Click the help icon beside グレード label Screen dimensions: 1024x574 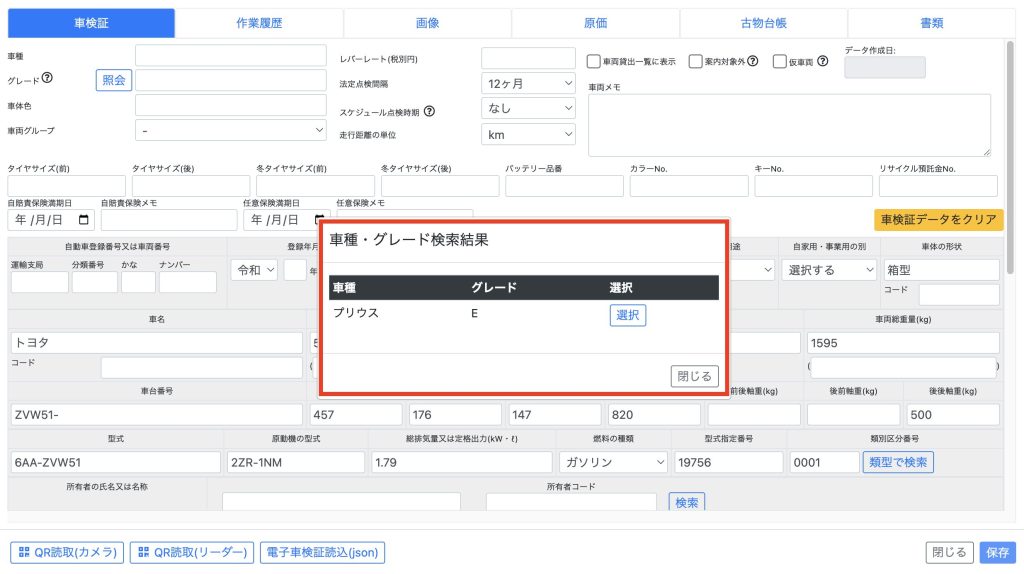(47, 79)
